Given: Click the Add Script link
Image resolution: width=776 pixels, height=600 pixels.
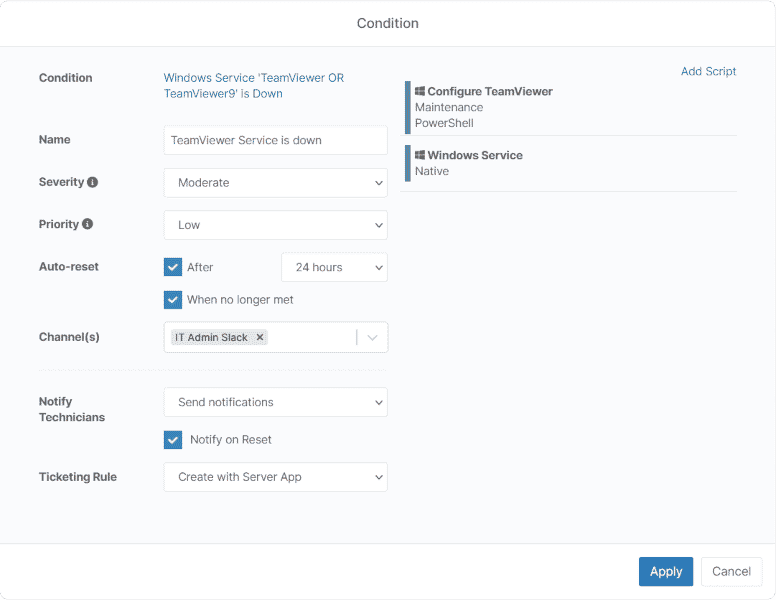Looking at the screenshot, I should tap(708, 72).
